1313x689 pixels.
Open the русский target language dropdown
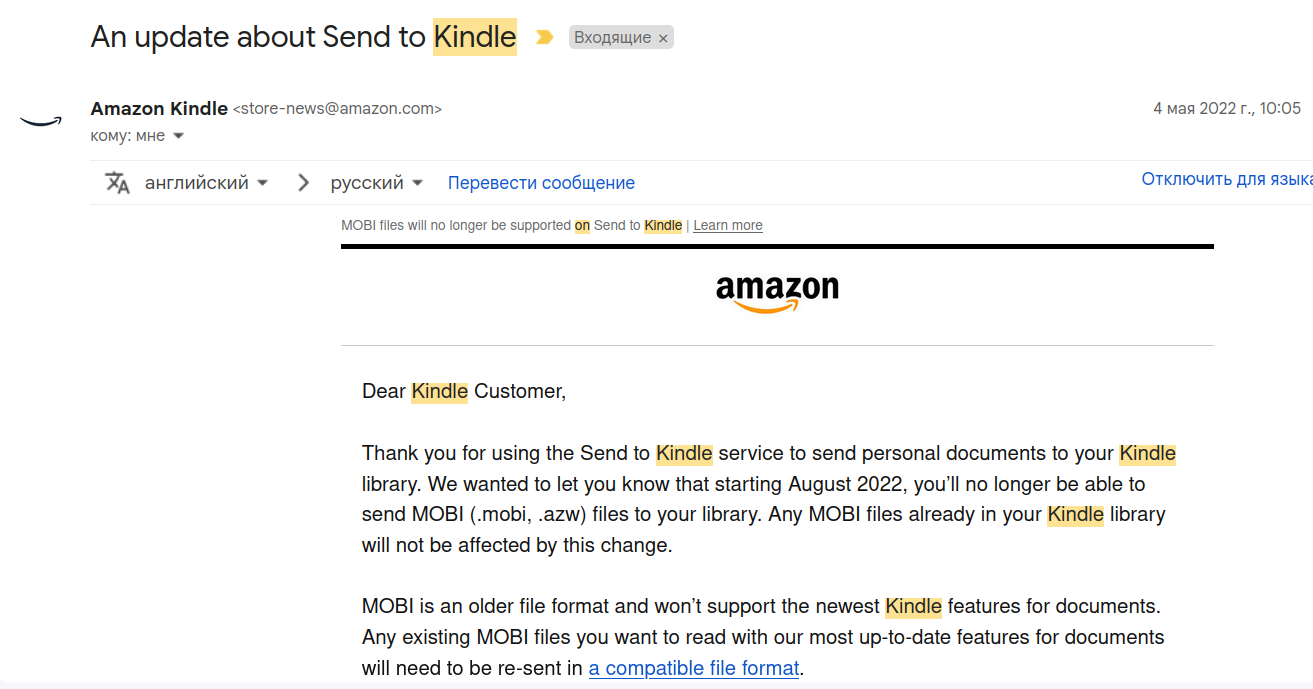pyautogui.click(x=377, y=183)
